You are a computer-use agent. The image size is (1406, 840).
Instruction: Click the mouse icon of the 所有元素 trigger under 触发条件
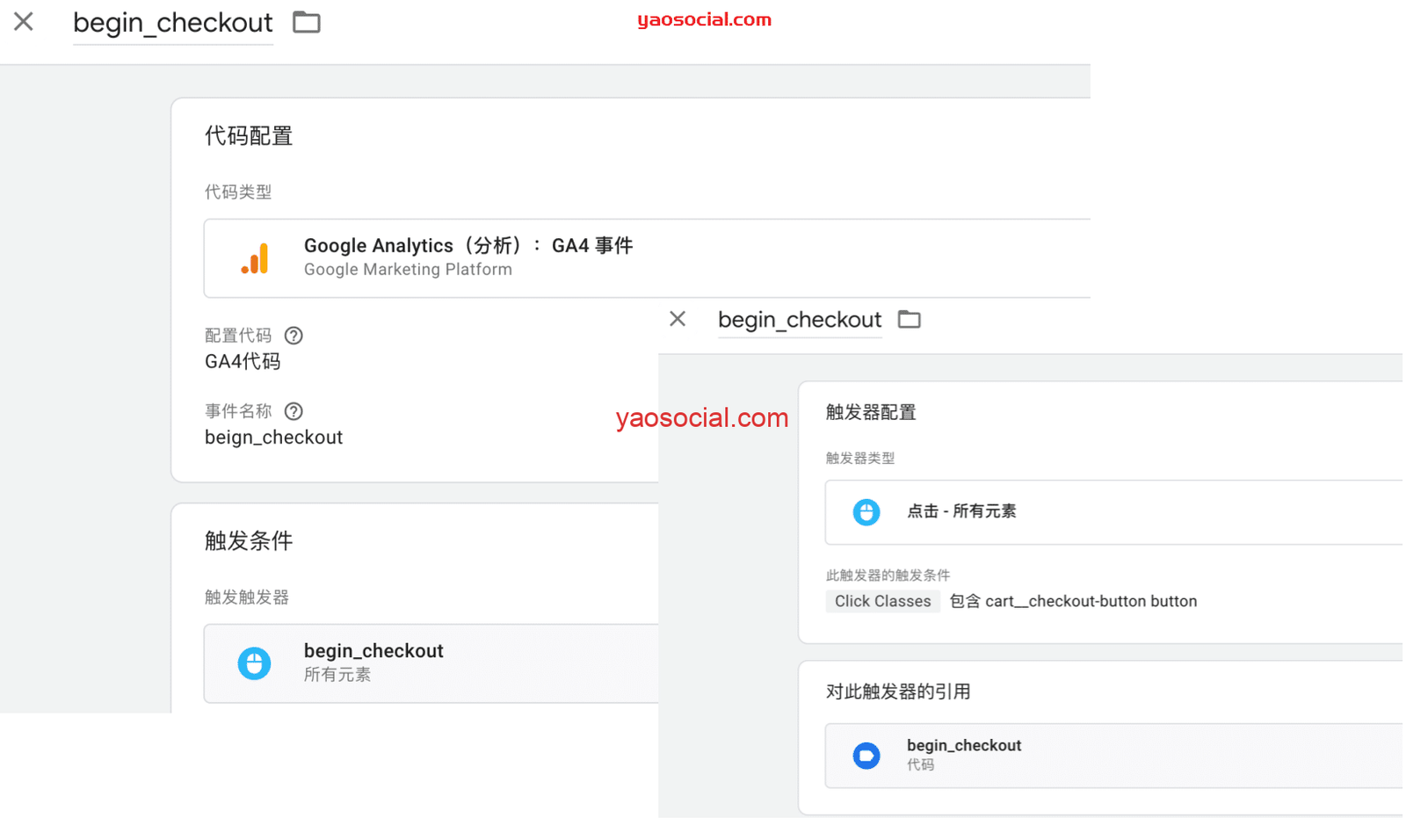254,663
